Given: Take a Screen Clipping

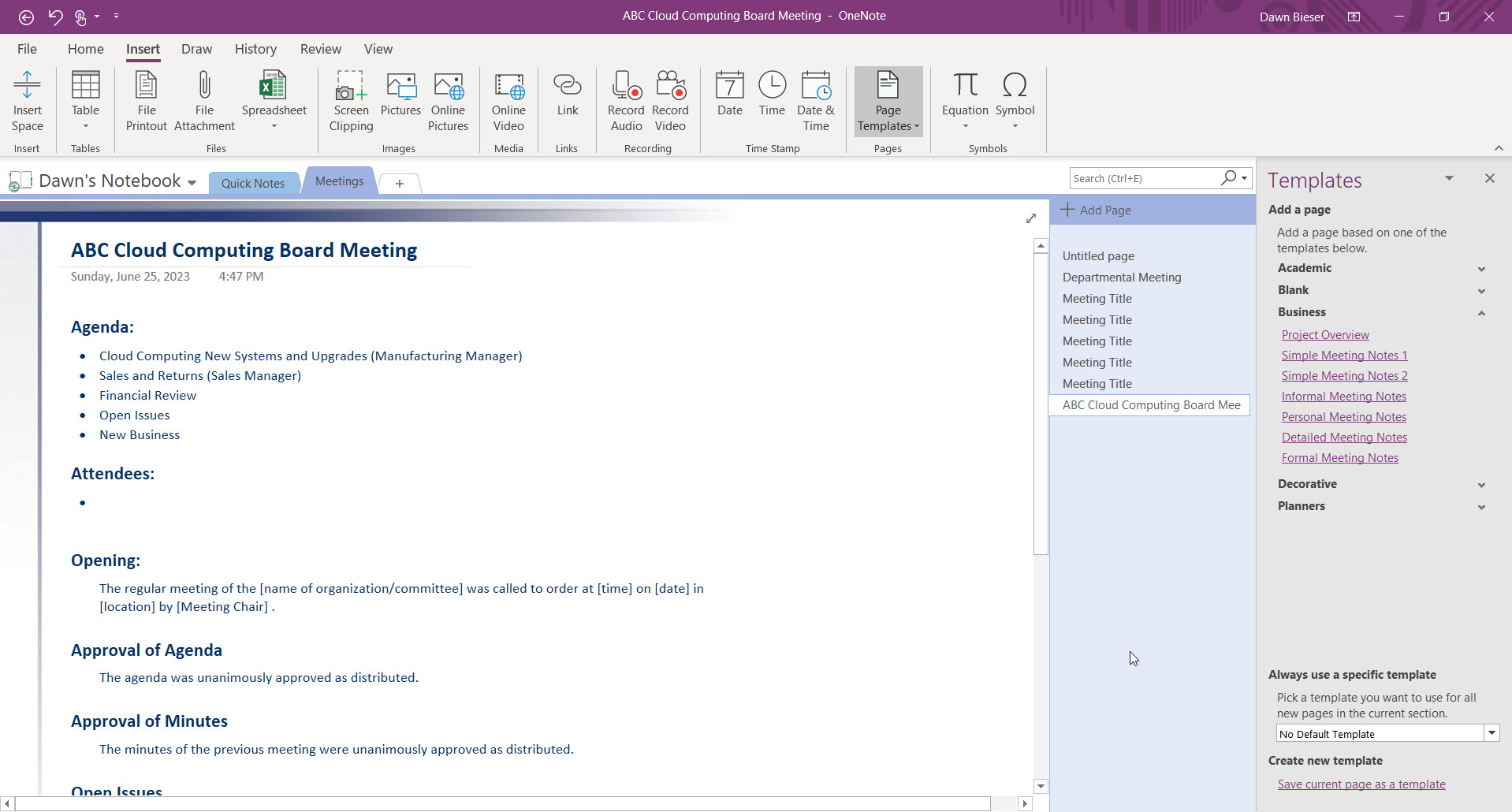Looking at the screenshot, I should click(351, 102).
